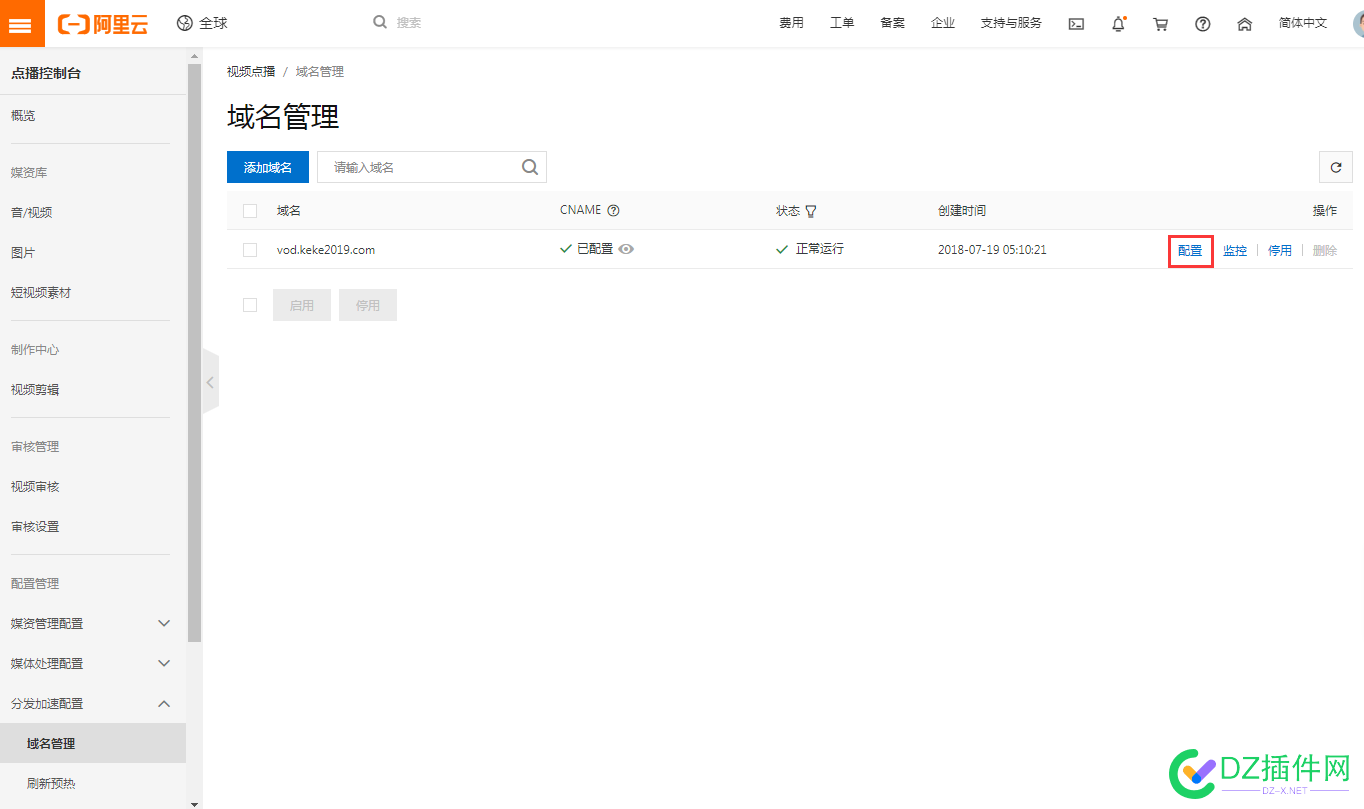Screen dimensions: 1364x809
Task: Open 视频剪辑 in the sidebar
Action: 35,390
